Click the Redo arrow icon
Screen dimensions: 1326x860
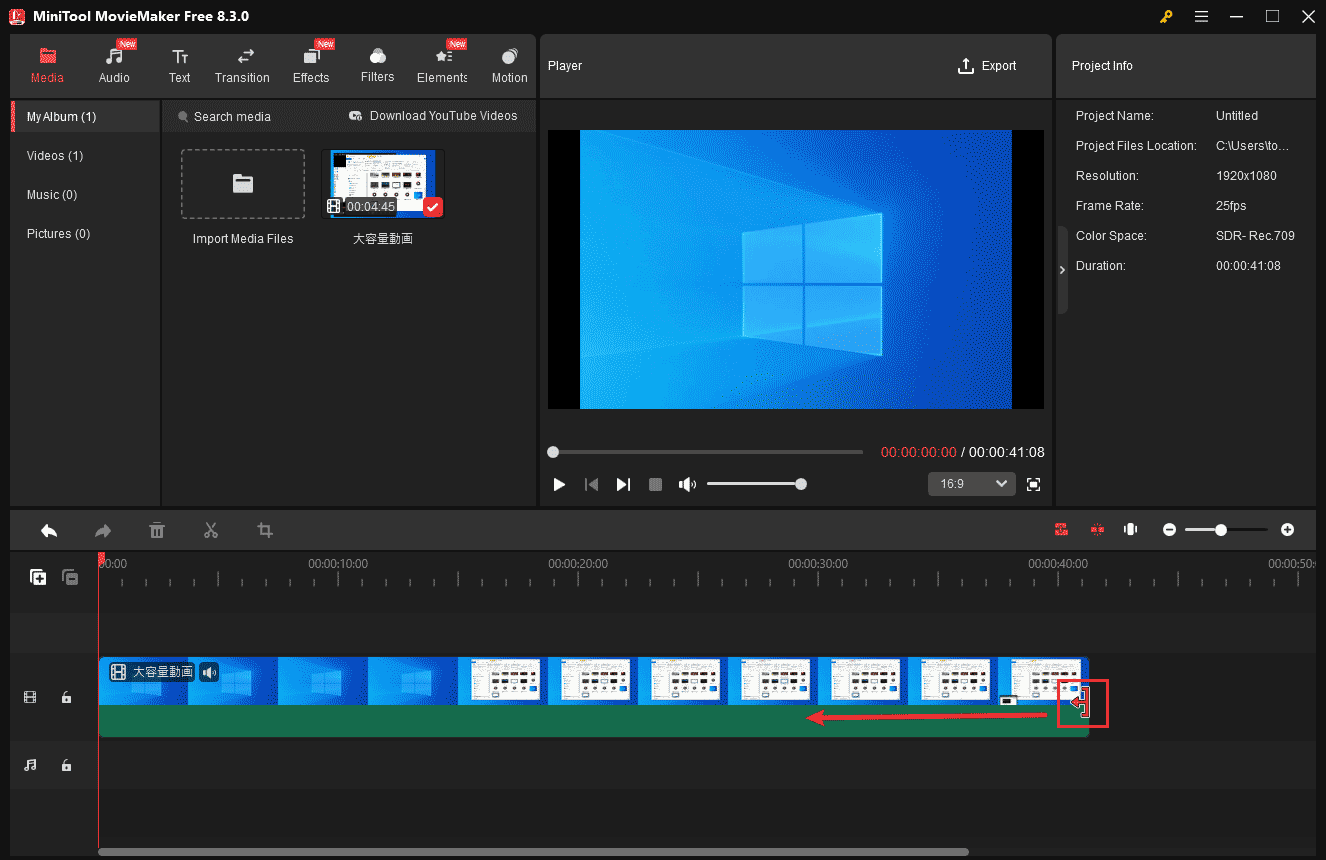point(103,530)
